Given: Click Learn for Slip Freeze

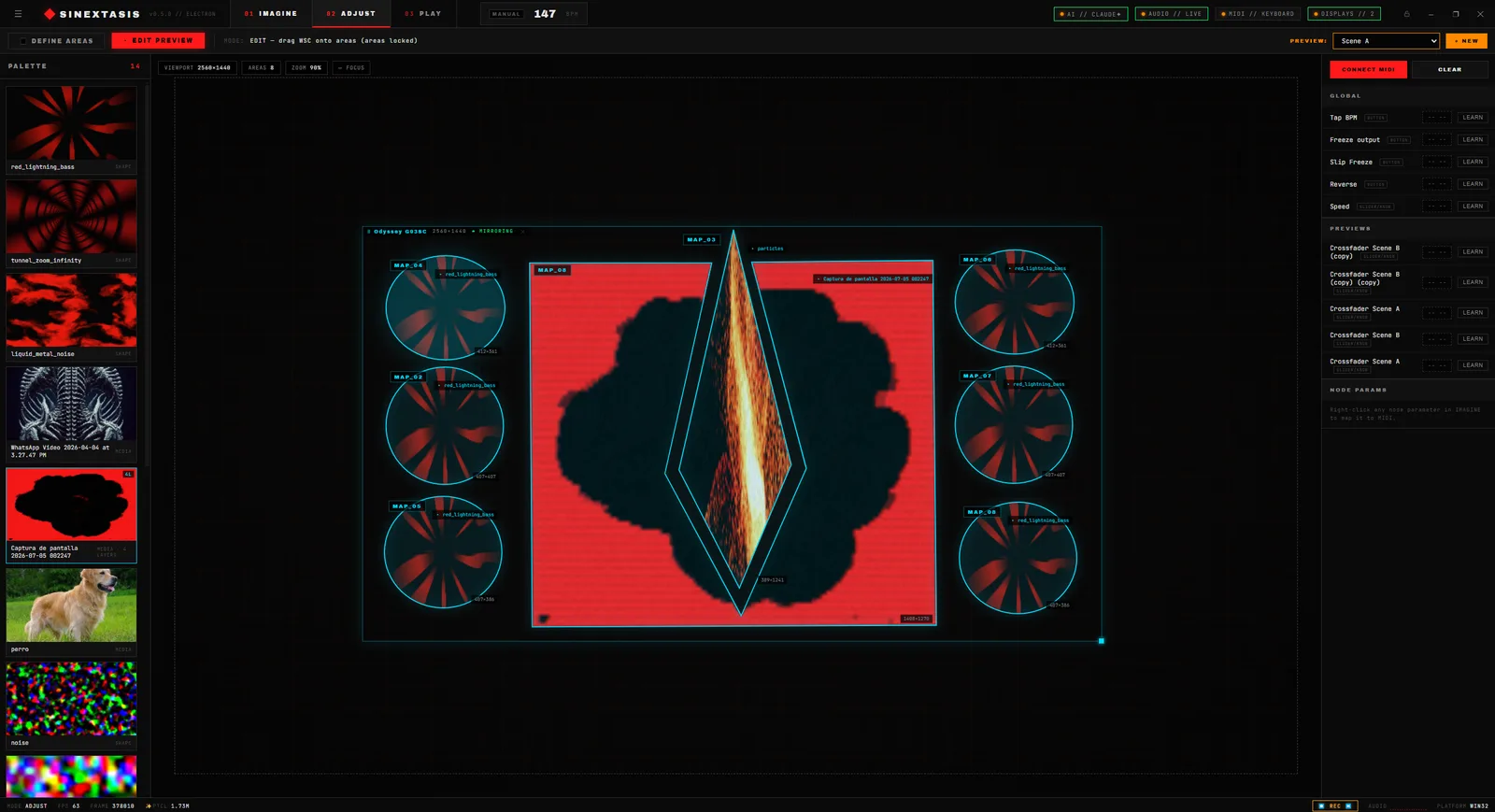Looking at the screenshot, I should 1473,162.
